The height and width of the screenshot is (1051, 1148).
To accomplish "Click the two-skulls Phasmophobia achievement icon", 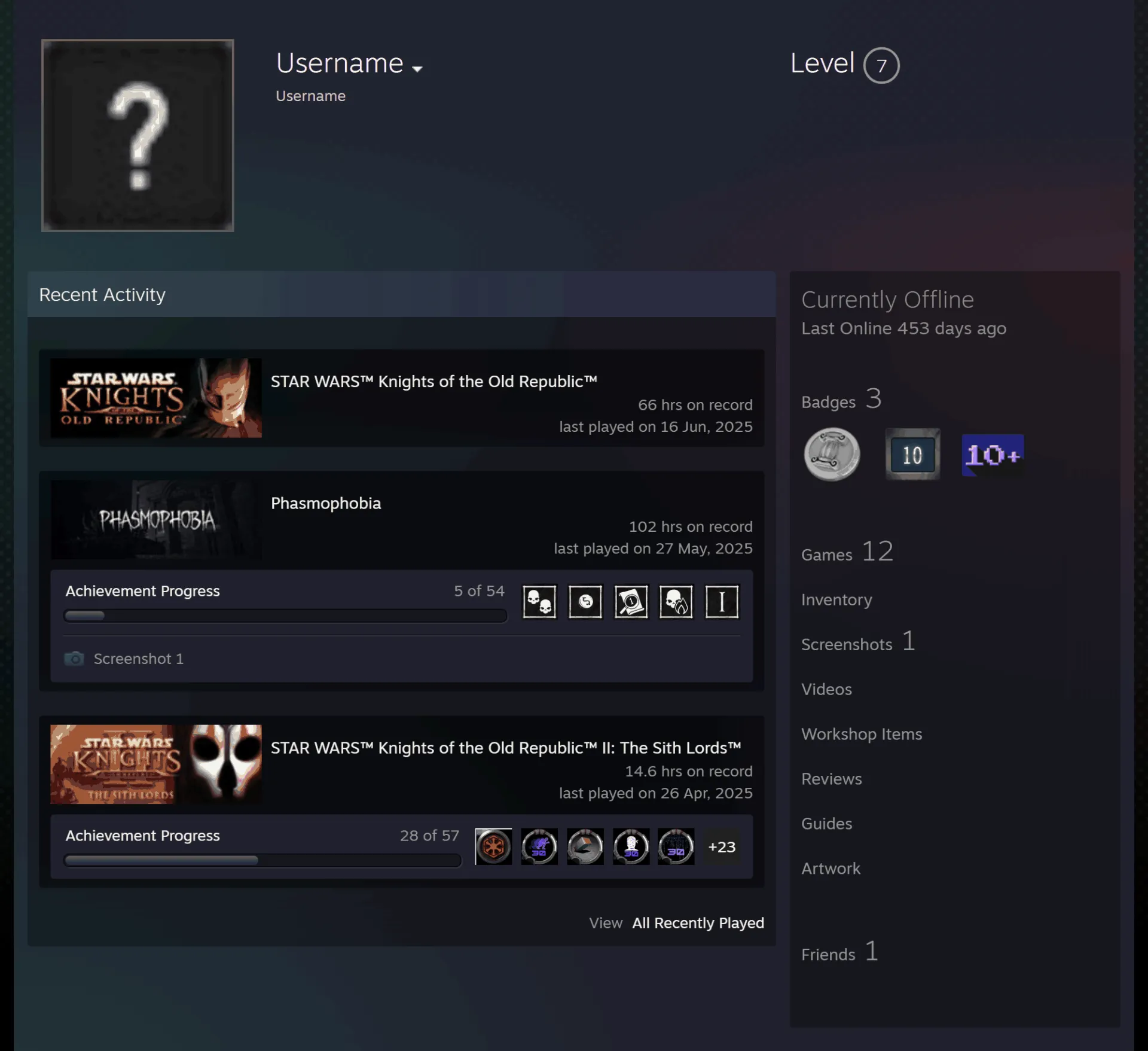I will pyautogui.click(x=539, y=602).
